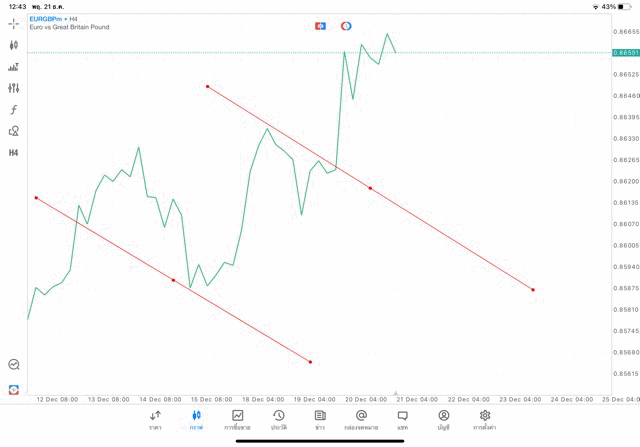Tap the clock-check icon at lower left
Viewport: 640px width, 447px height.
pyautogui.click(x=14, y=365)
